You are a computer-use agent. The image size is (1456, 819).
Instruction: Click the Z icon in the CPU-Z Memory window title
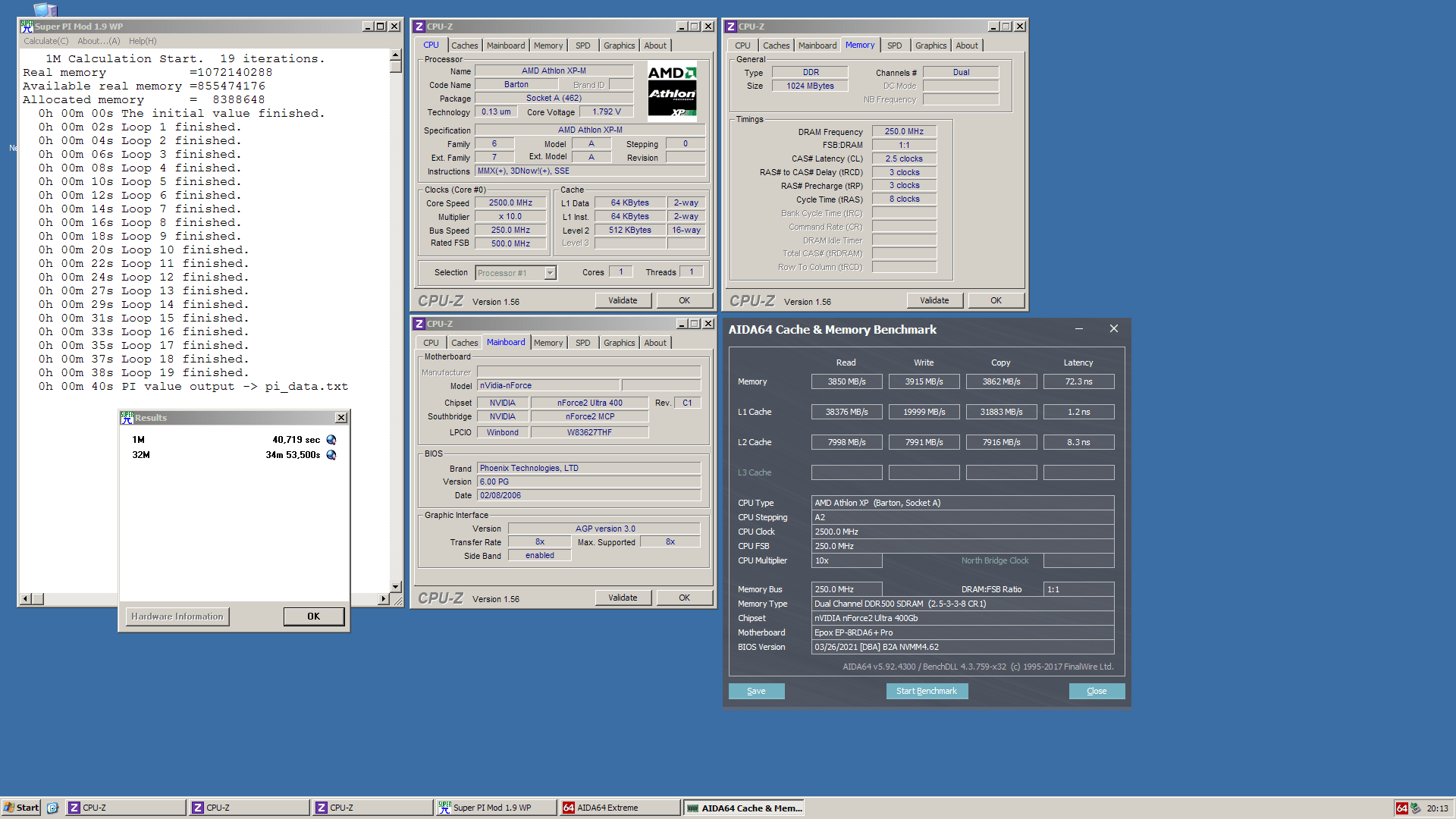click(731, 27)
